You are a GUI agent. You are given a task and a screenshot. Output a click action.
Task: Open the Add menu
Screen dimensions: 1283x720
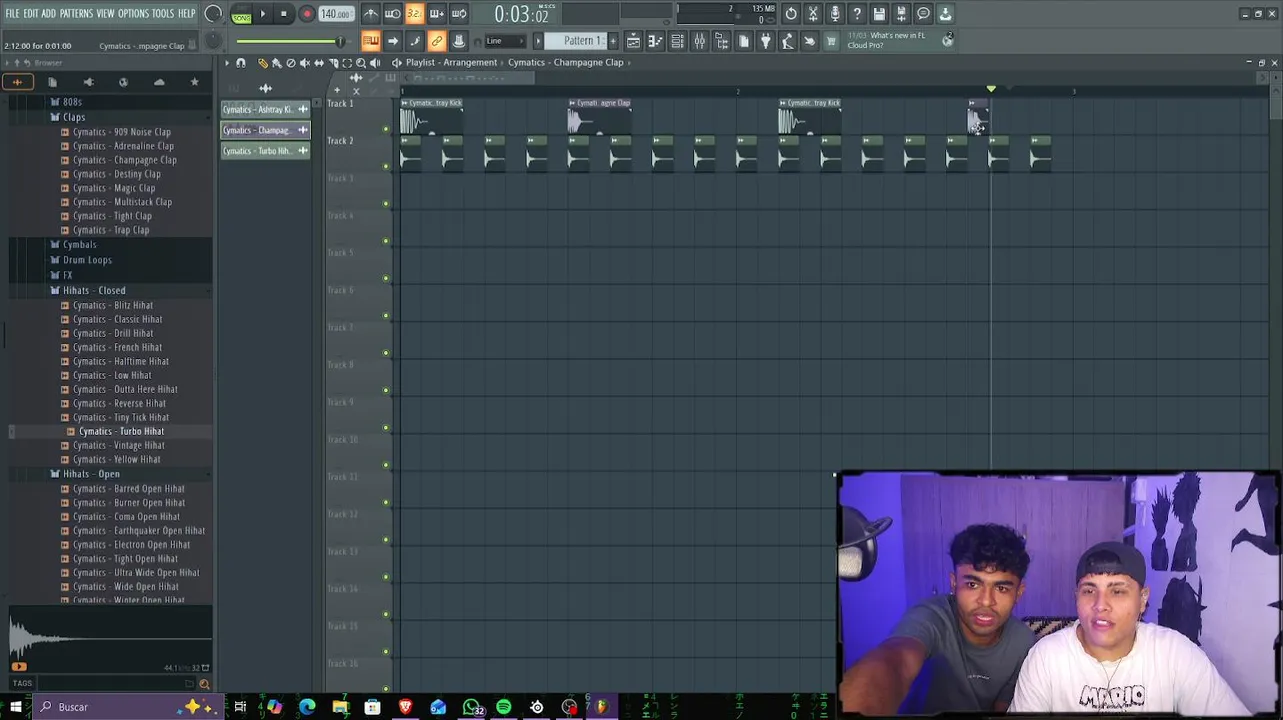pos(48,13)
